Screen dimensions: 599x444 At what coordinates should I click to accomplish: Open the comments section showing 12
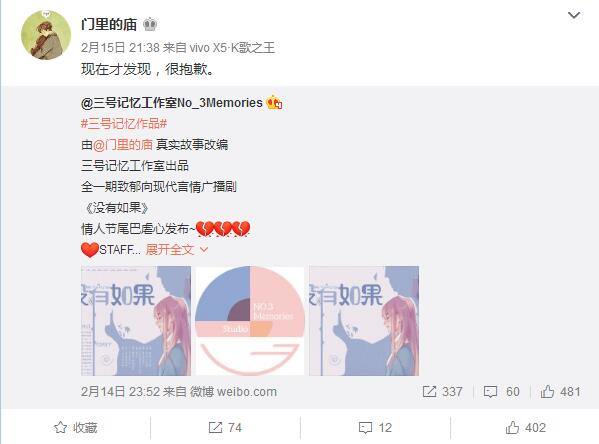[376, 428]
